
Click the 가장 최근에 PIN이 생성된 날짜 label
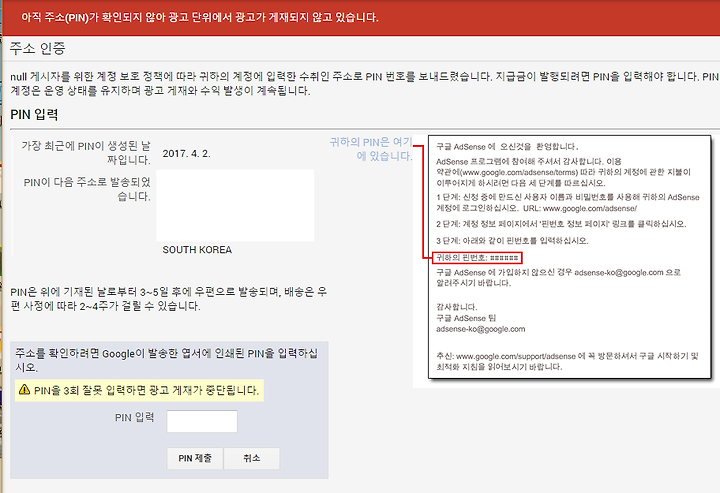click(86, 153)
